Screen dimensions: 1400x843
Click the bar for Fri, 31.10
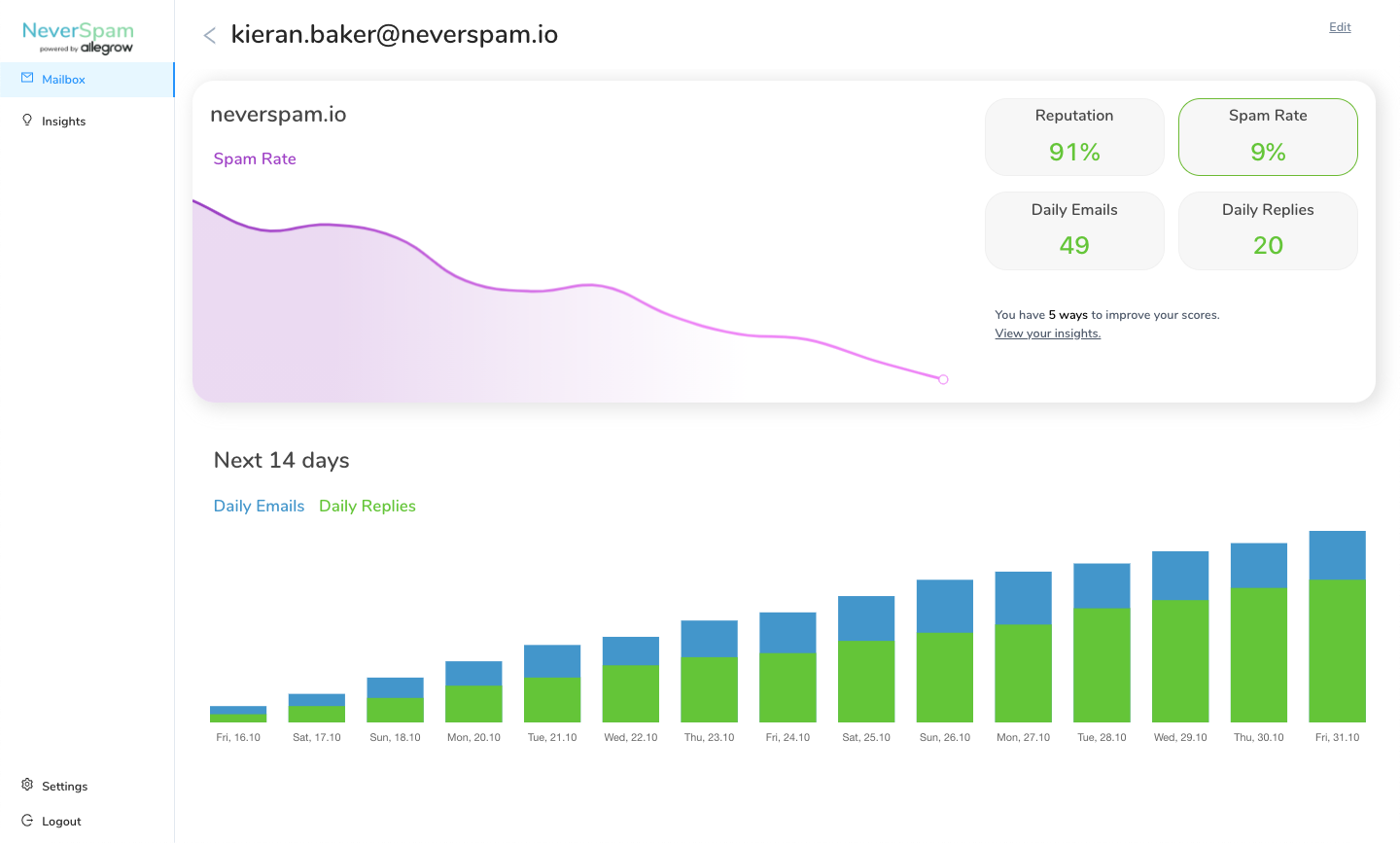point(1337,627)
